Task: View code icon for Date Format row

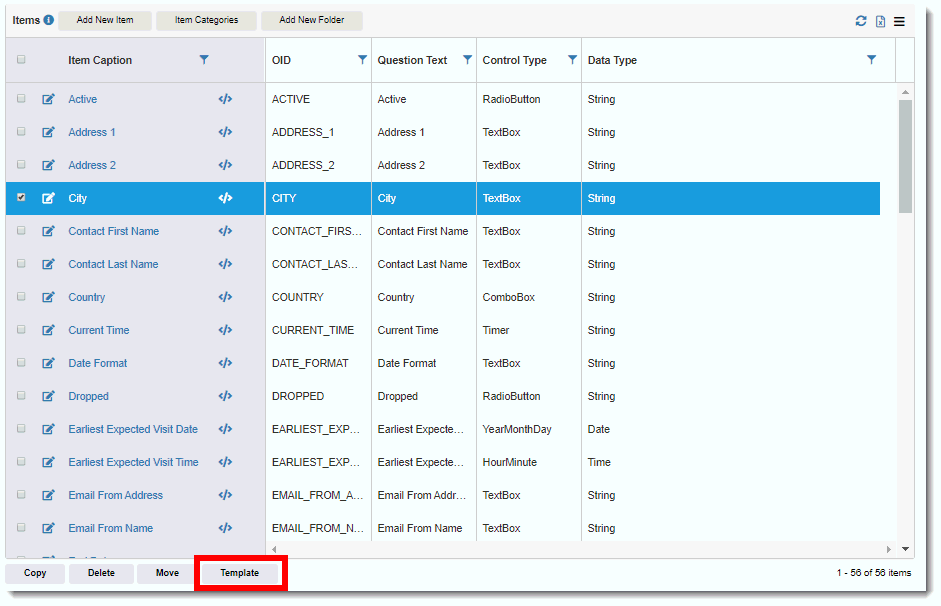Action: (x=225, y=363)
